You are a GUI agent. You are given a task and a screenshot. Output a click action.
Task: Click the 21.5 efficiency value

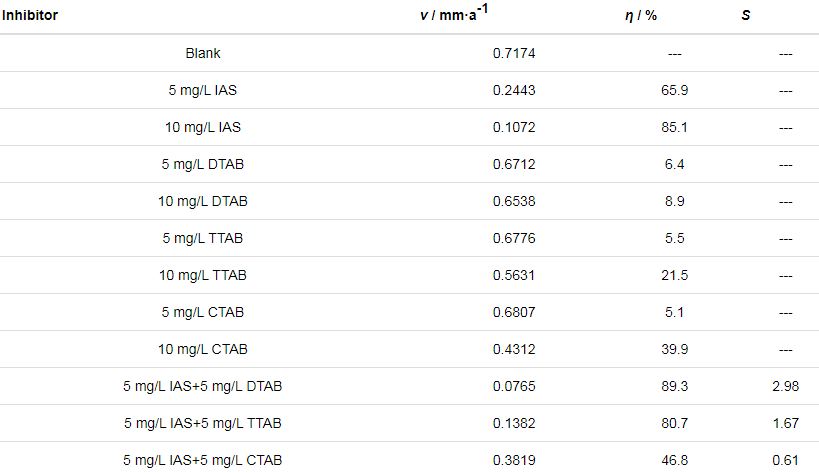pyautogui.click(x=674, y=275)
